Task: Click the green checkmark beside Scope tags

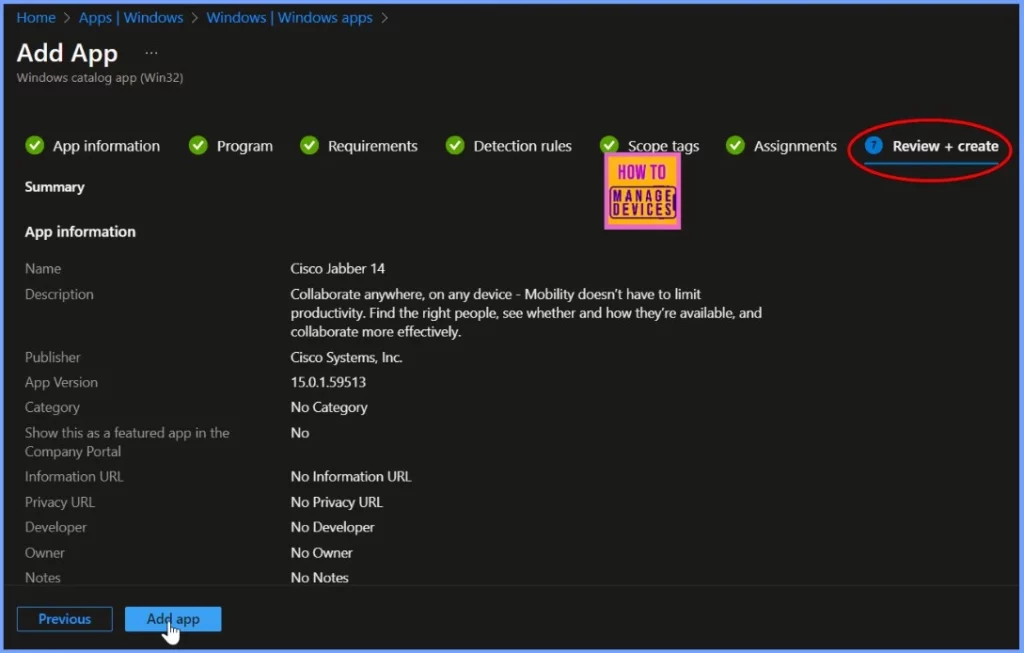Action: 609,144
